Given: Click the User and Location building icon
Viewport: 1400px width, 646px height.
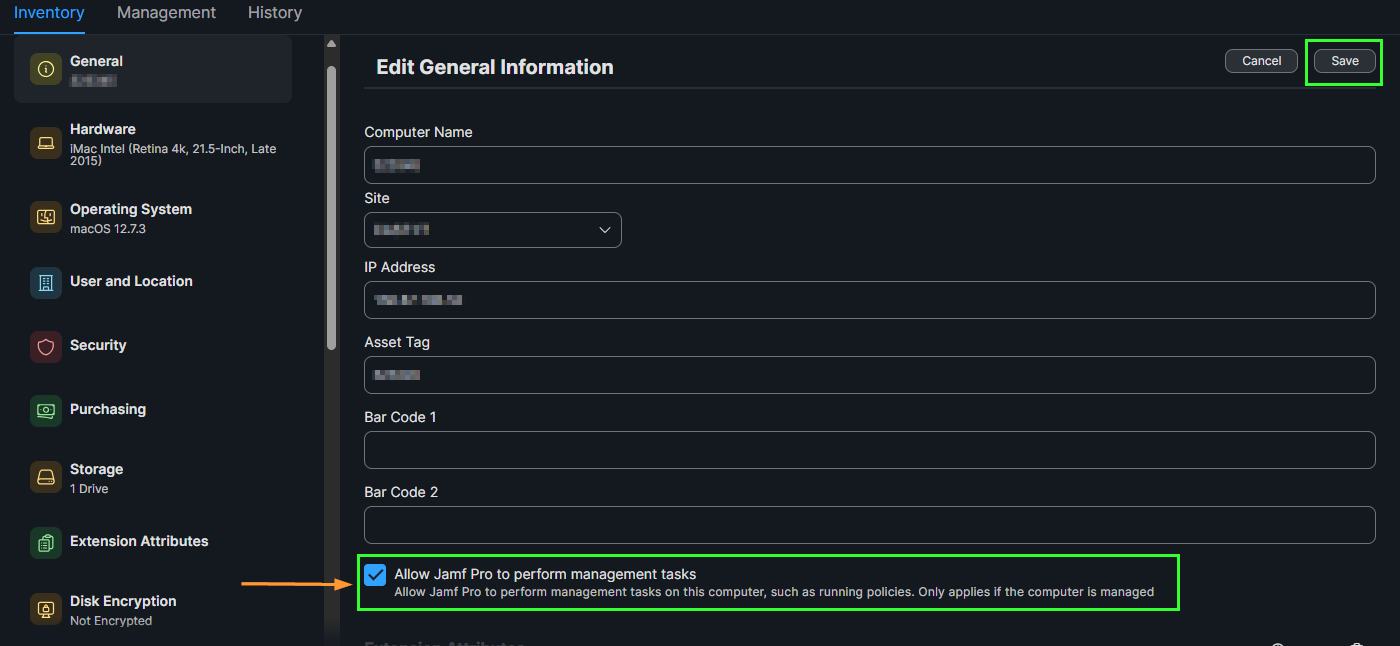Looking at the screenshot, I should click(x=46, y=283).
